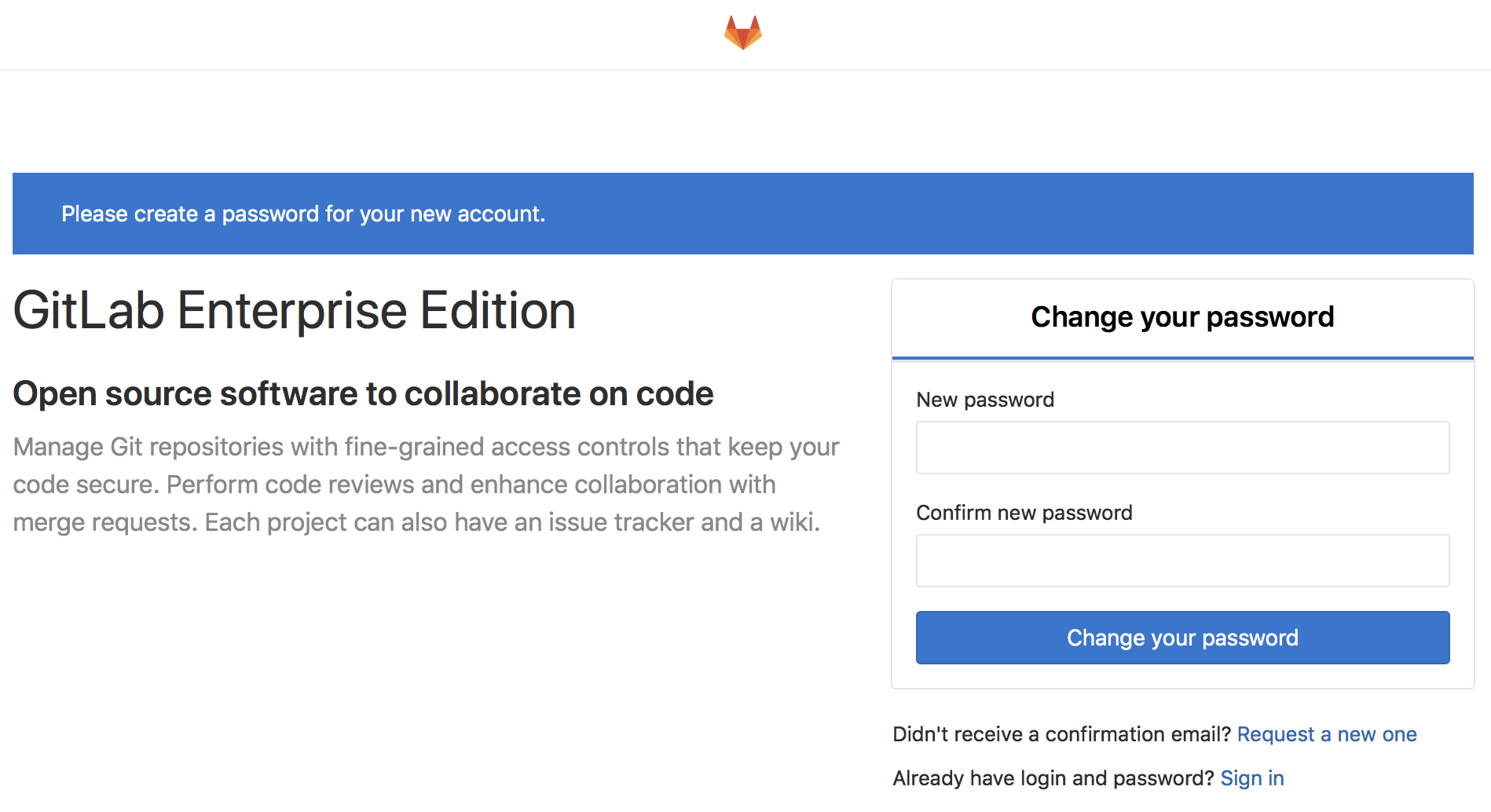The image size is (1491, 812).
Task: Click the already have login text
Action: (x=1053, y=777)
